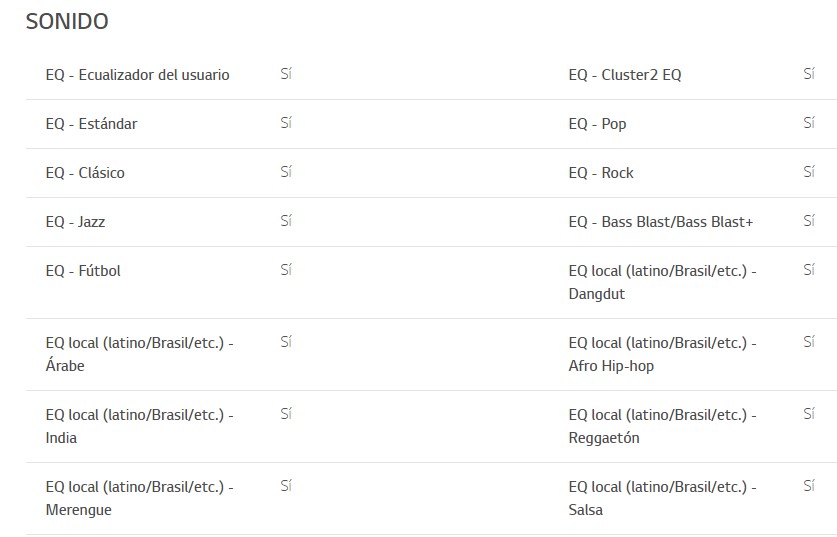Click the Sí value beside EQ - Jazz
The width and height of the screenshot is (837, 537).
click(286, 221)
